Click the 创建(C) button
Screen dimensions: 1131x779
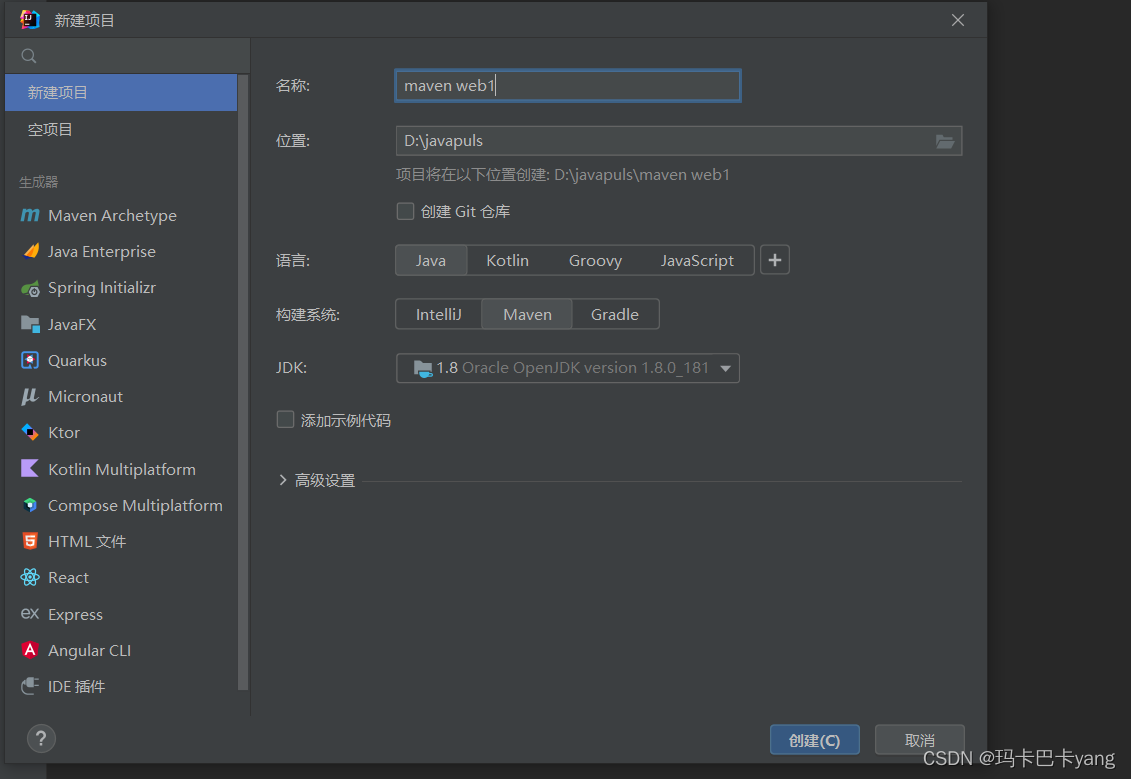(x=814, y=740)
